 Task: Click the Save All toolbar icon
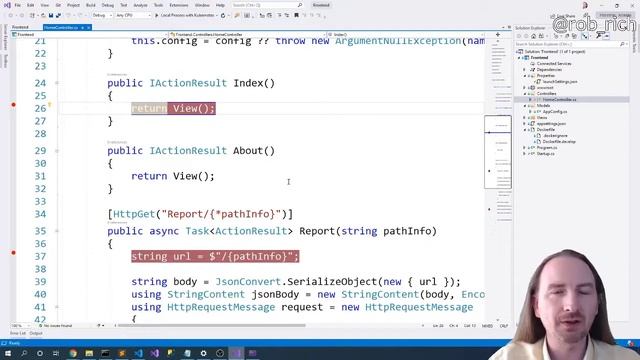[58, 16]
